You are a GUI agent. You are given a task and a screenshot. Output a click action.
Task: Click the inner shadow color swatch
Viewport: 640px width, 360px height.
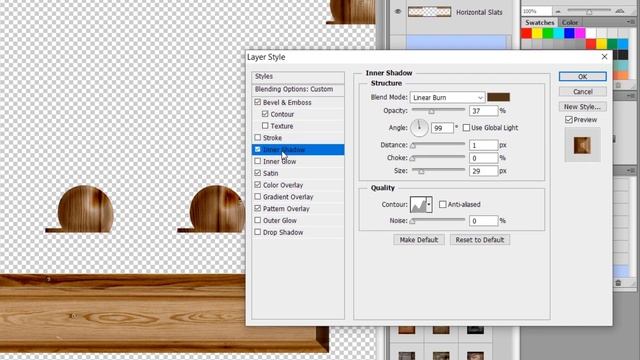498,97
